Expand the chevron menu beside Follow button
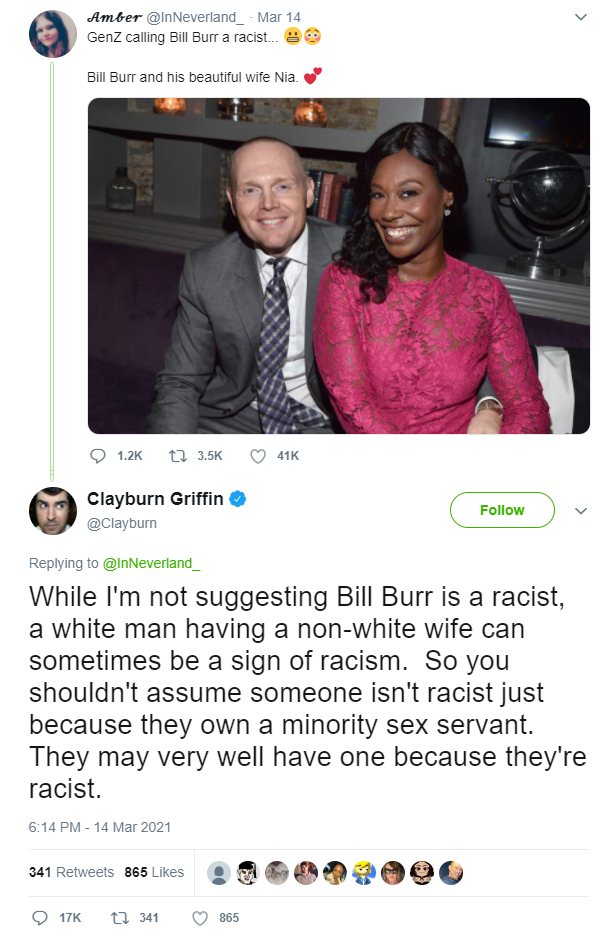614x948 pixels. pos(581,511)
